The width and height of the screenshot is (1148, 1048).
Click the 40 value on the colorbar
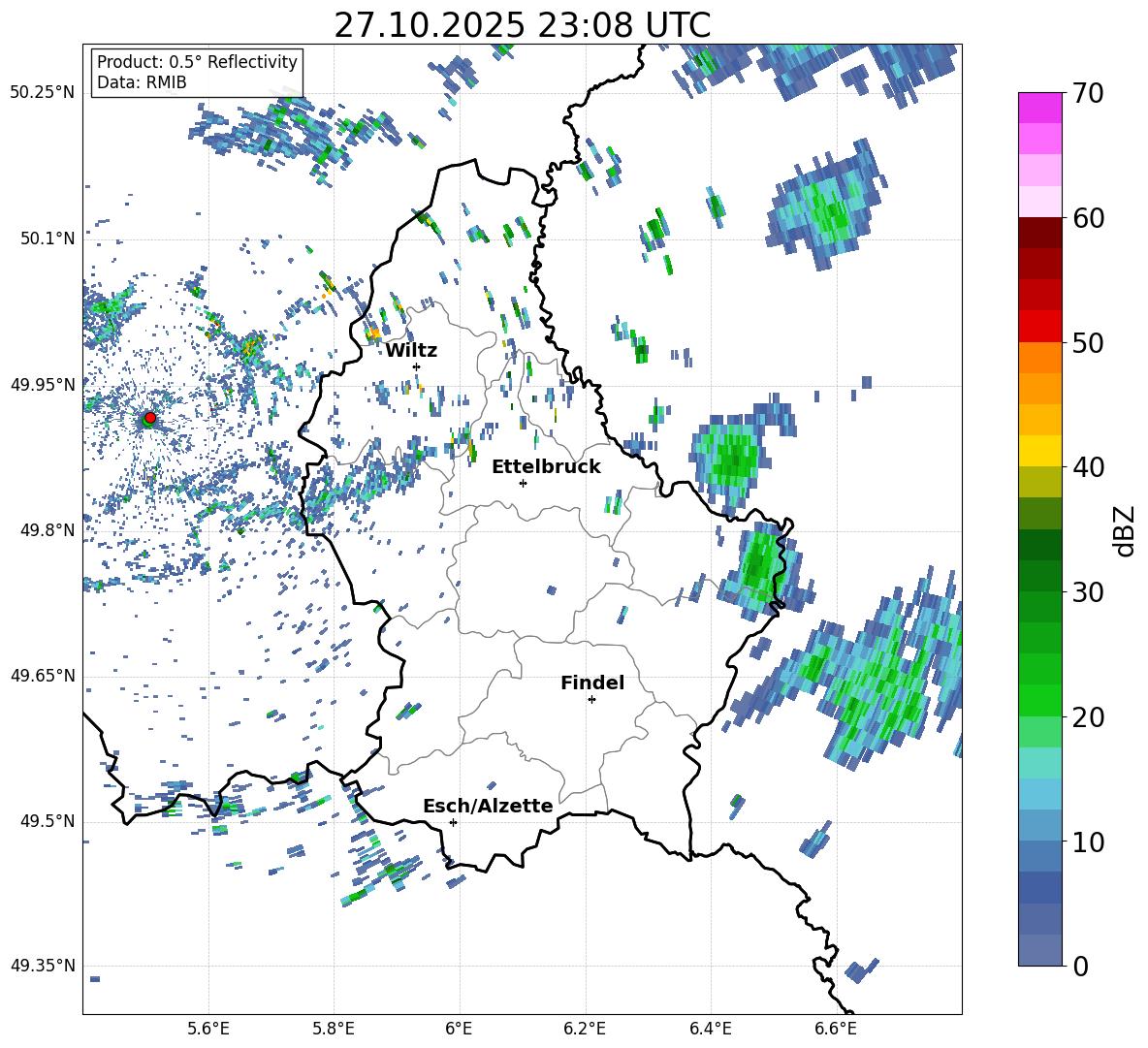coord(1087,467)
